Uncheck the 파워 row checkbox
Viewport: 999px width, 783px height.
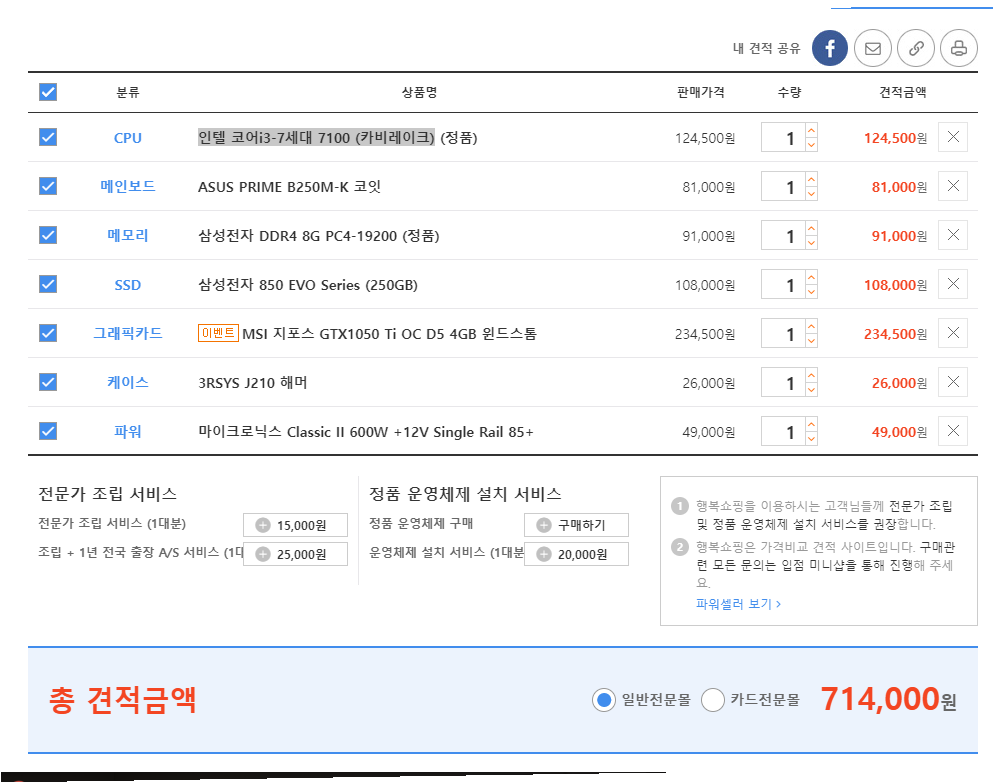click(48, 431)
